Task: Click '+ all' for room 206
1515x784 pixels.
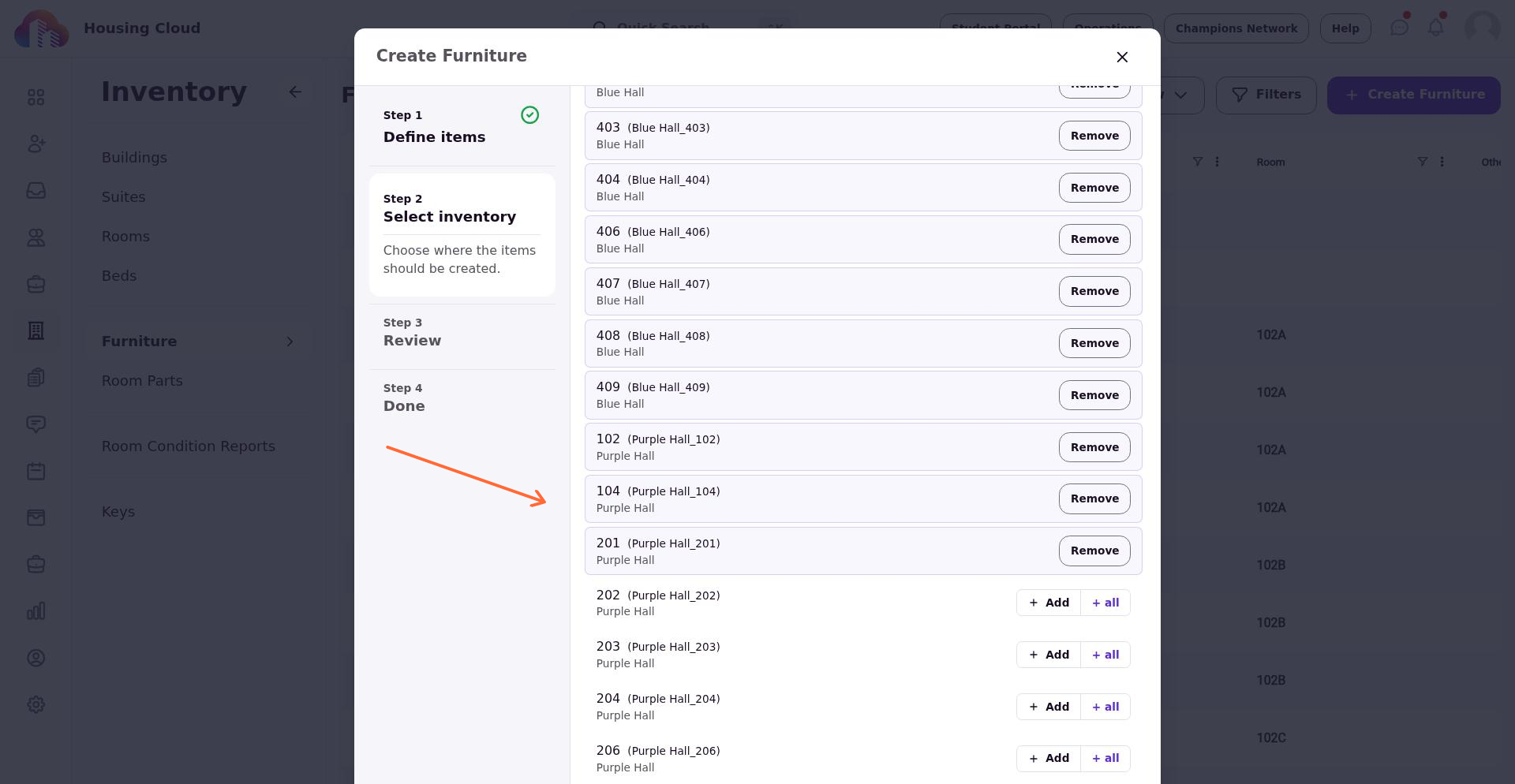Action: pyautogui.click(x=1105, y=758)
